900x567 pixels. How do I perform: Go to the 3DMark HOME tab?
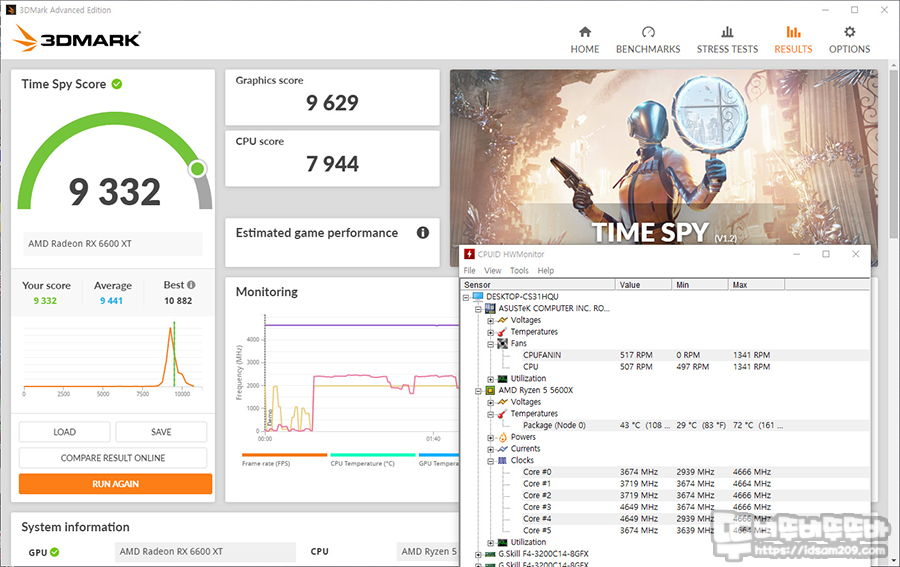[584, 40]
